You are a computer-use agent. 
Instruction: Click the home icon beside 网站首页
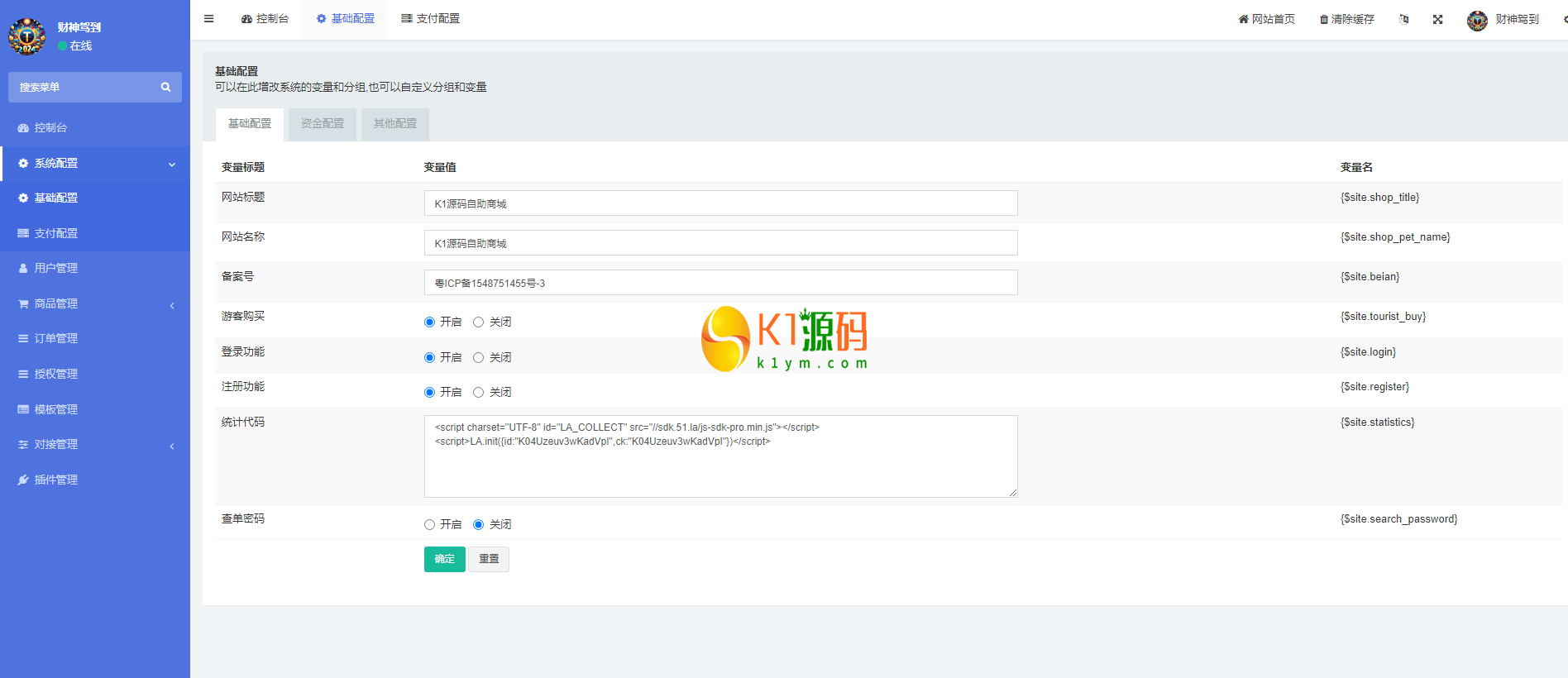click(x=1243, y=19)
